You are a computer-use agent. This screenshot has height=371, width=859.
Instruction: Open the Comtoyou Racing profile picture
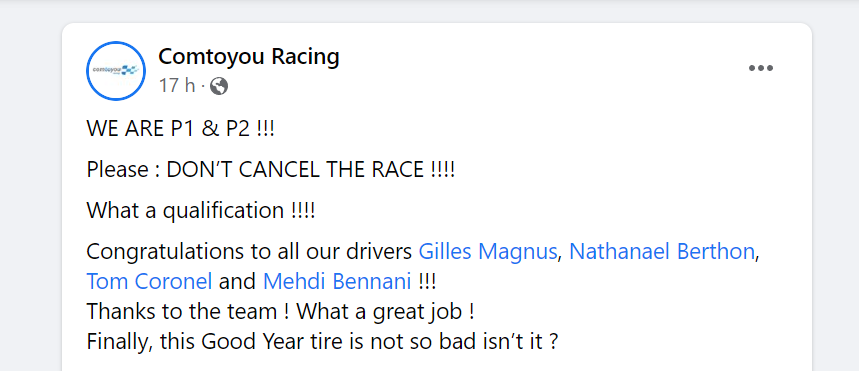pyautogui.click(x=116, y=71)
